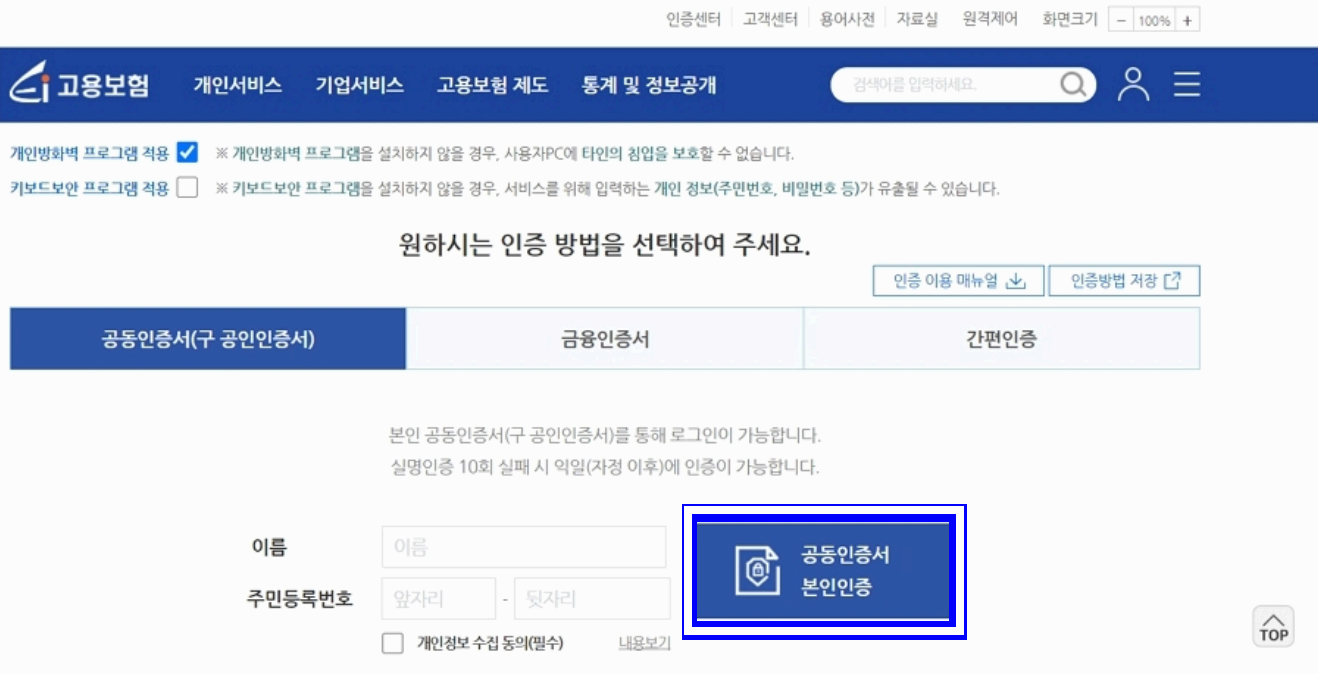Click the download icon beside 인증 이용 매뉴얼
This screenshot has height=674, width=1318.
point(1016,281)
